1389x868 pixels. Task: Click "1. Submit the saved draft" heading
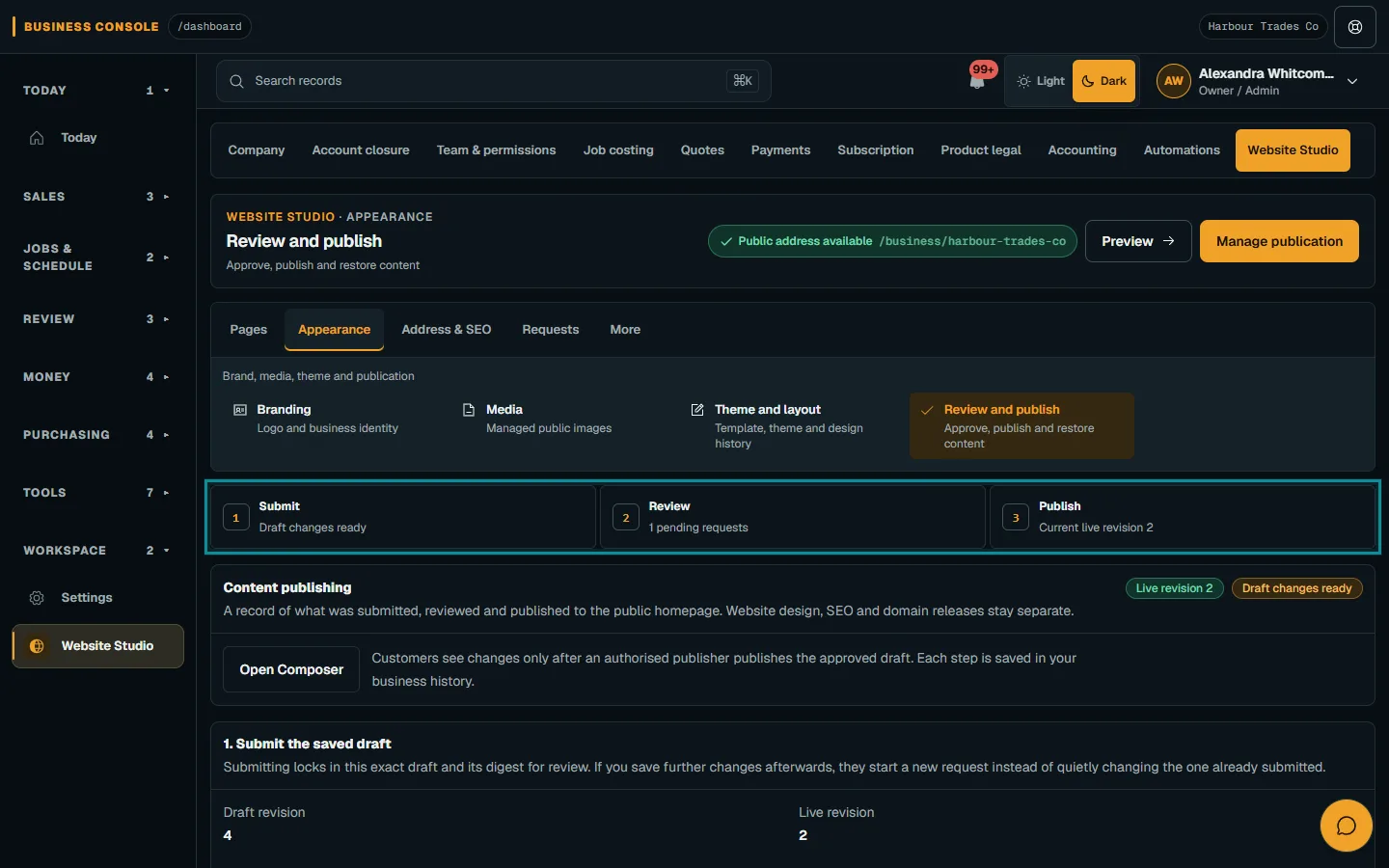tap(307, 744)
